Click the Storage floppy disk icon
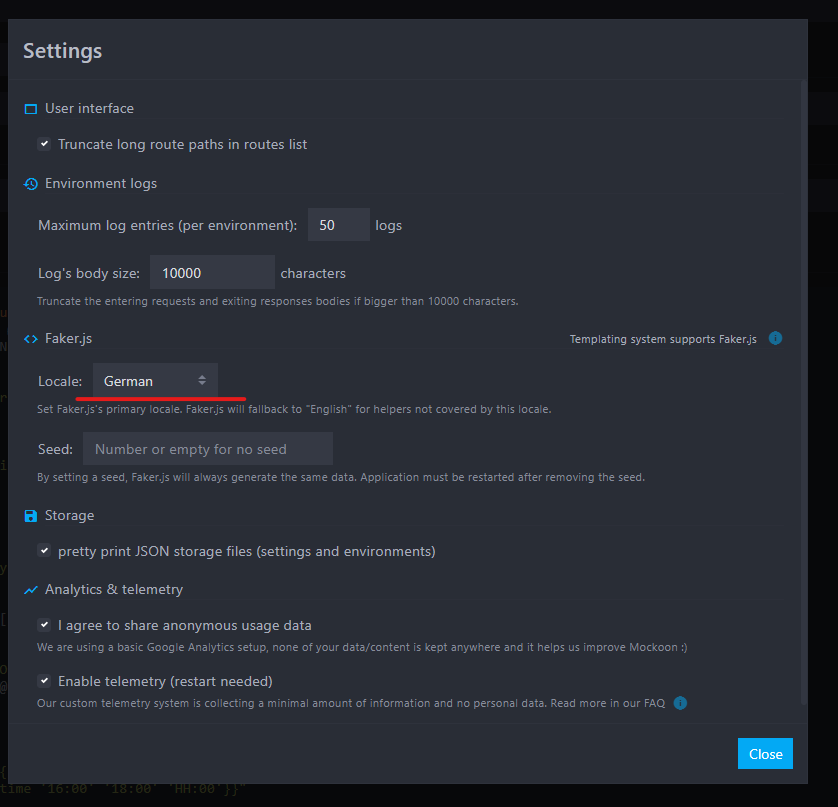Screen dimensions: 838x807 tap(29, 515)
